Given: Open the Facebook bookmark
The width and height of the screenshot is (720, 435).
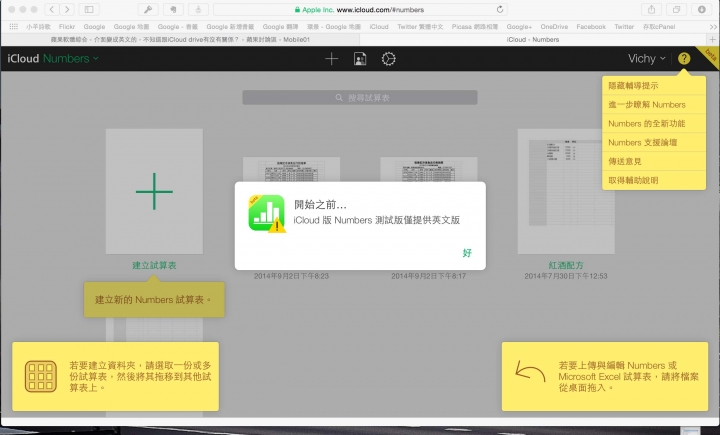Looking at the screenshot, I should click(591, 27).
